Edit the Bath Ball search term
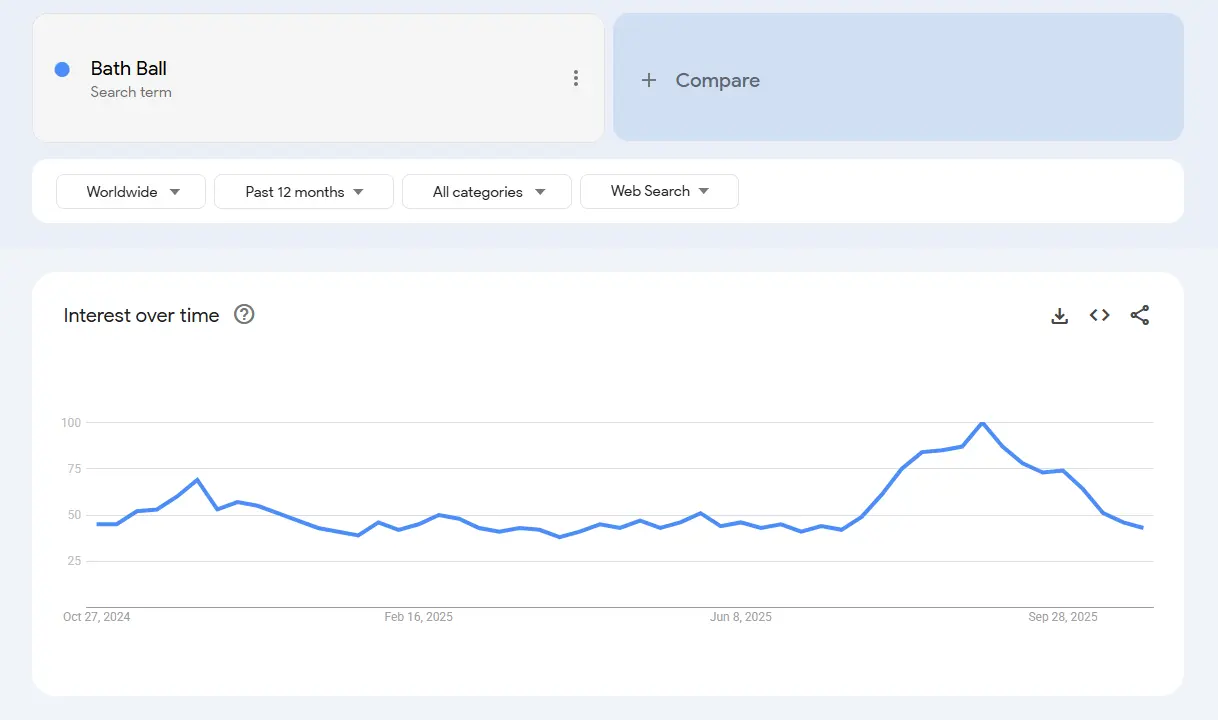Viewport: 1218px width, 720px height. [129, 68]
